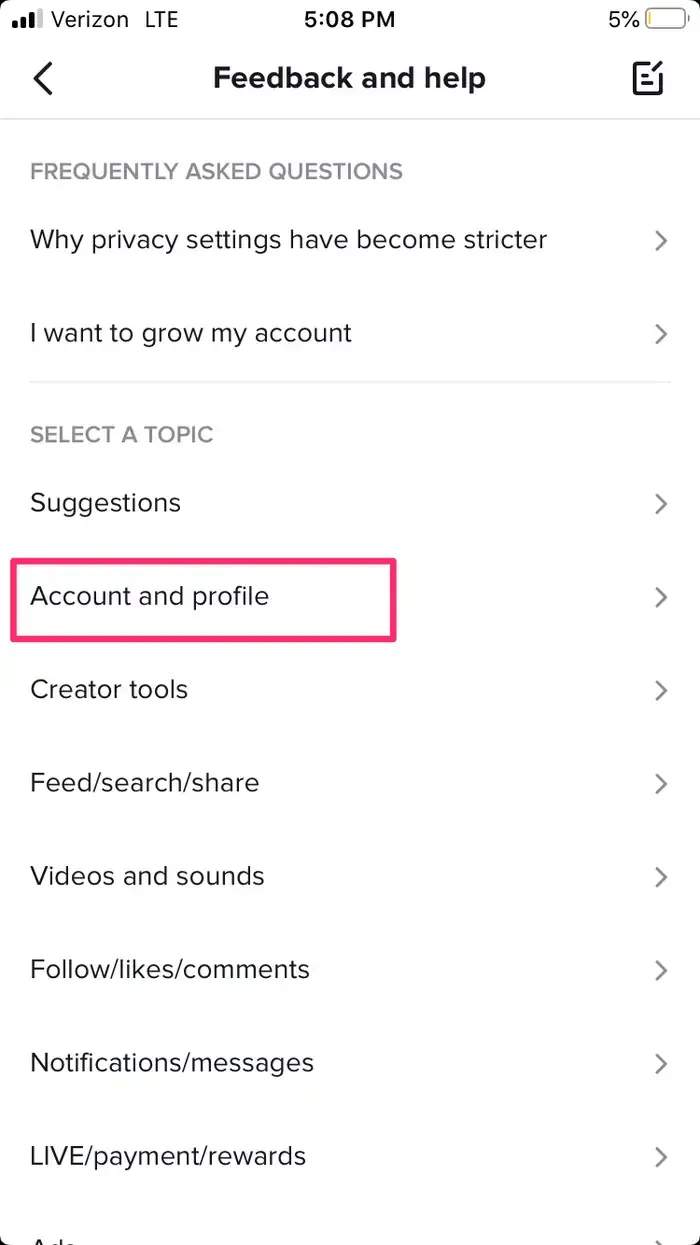
Task: Expand the Follow/likes/comments topic
Action: 170,970
